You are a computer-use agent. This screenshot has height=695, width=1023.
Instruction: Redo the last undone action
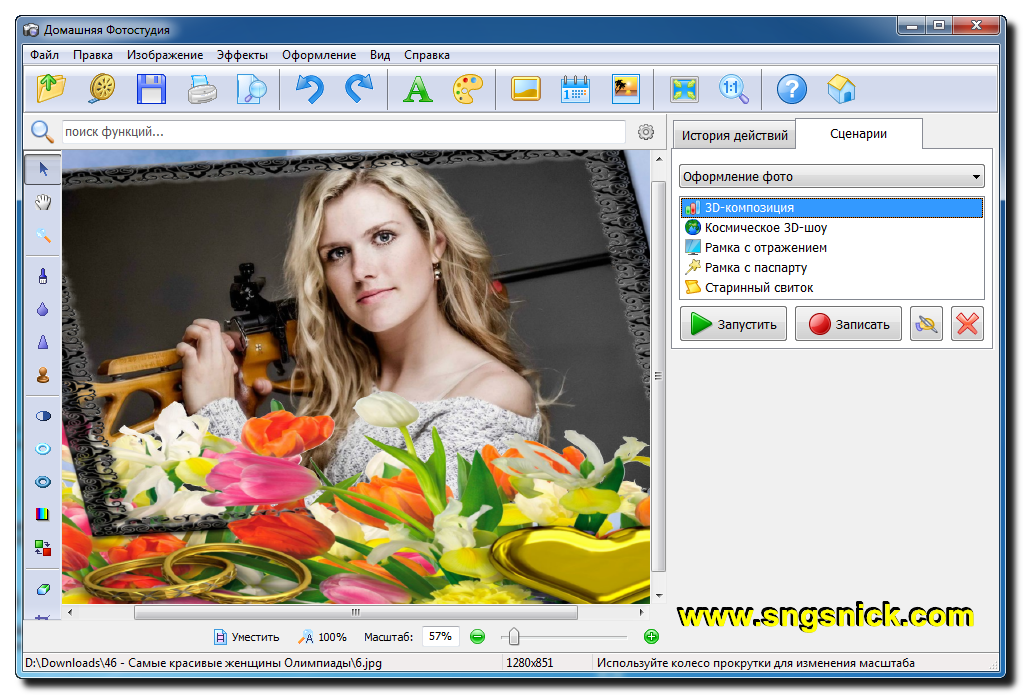click(359, 89)
